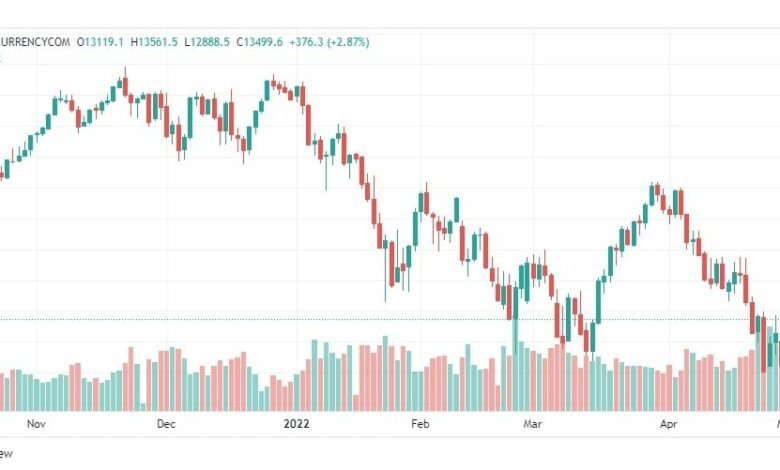
Task: Click the Dec label on the time axis
Action: (166, 424)
